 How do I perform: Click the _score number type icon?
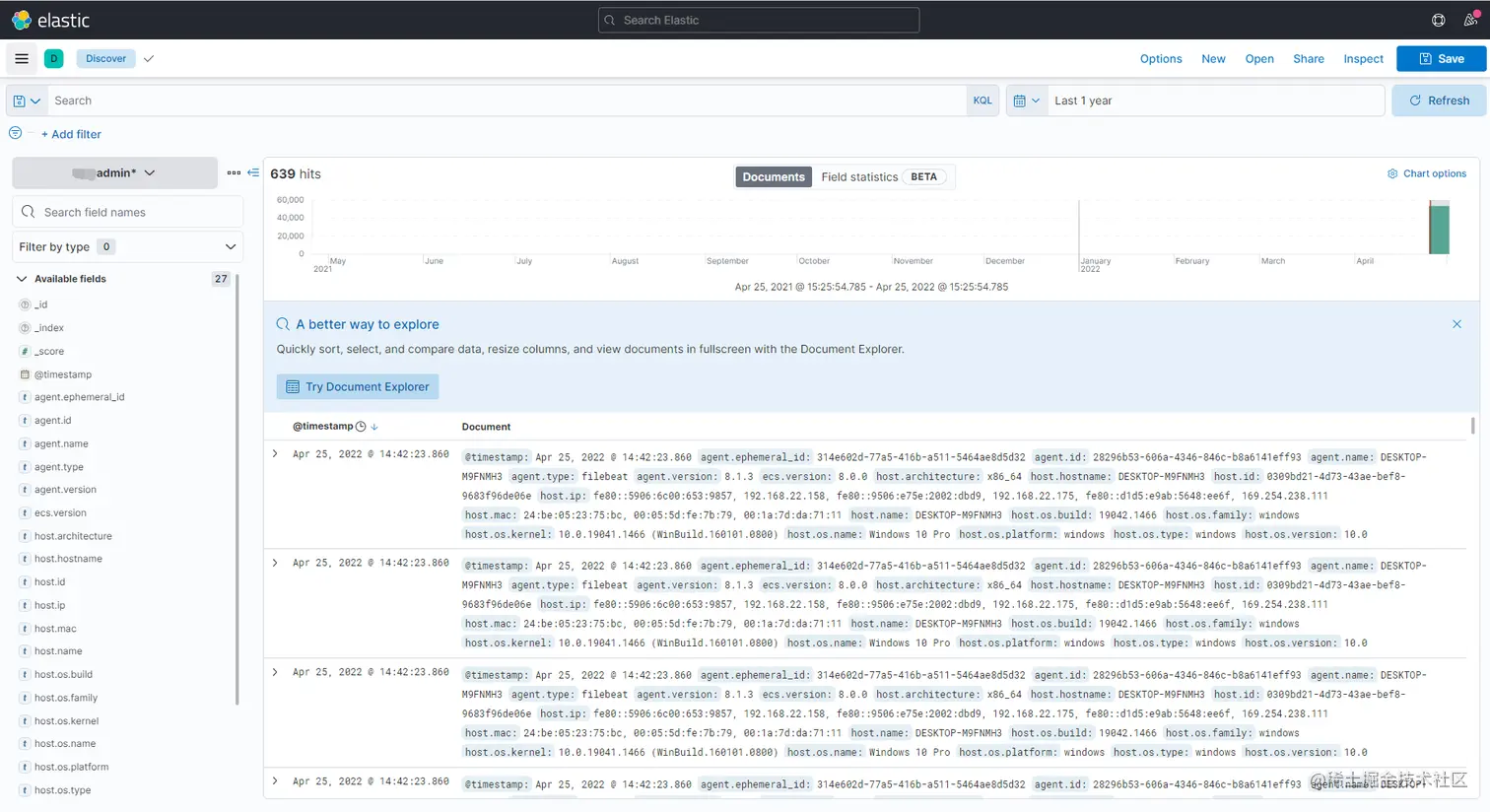pos(25,351)
